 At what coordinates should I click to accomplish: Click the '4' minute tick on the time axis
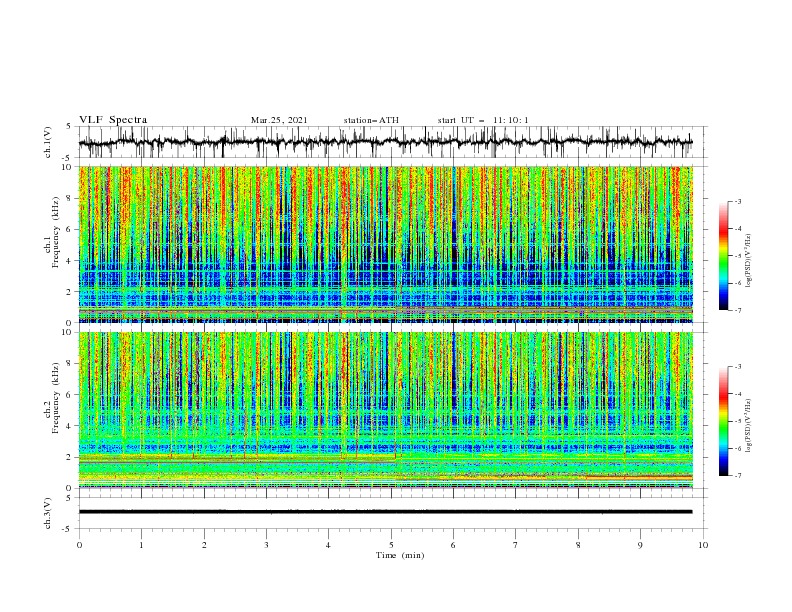[x=328, y=545]
